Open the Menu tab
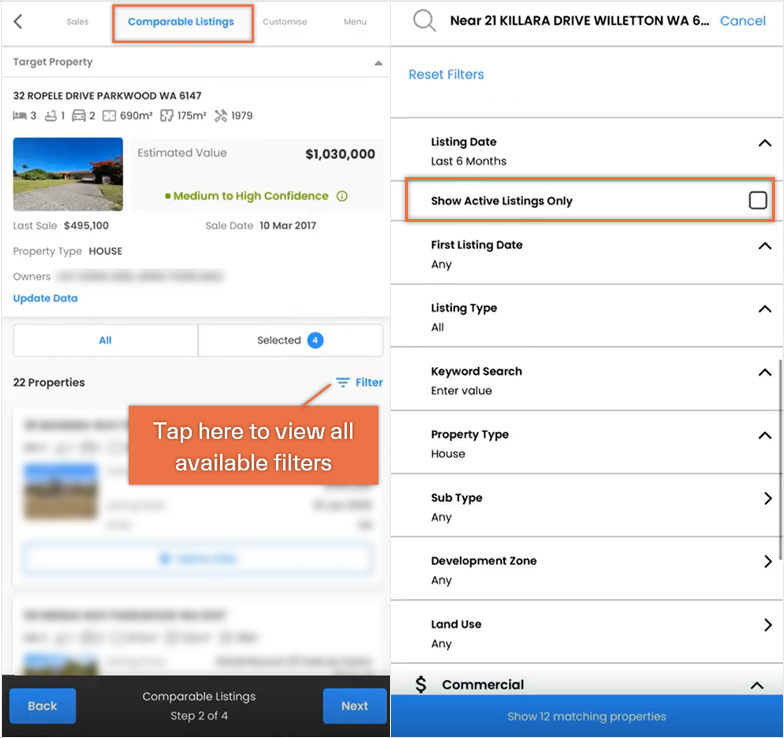The image size is (784, 738). pyautogui.click(x=355, y=22)
